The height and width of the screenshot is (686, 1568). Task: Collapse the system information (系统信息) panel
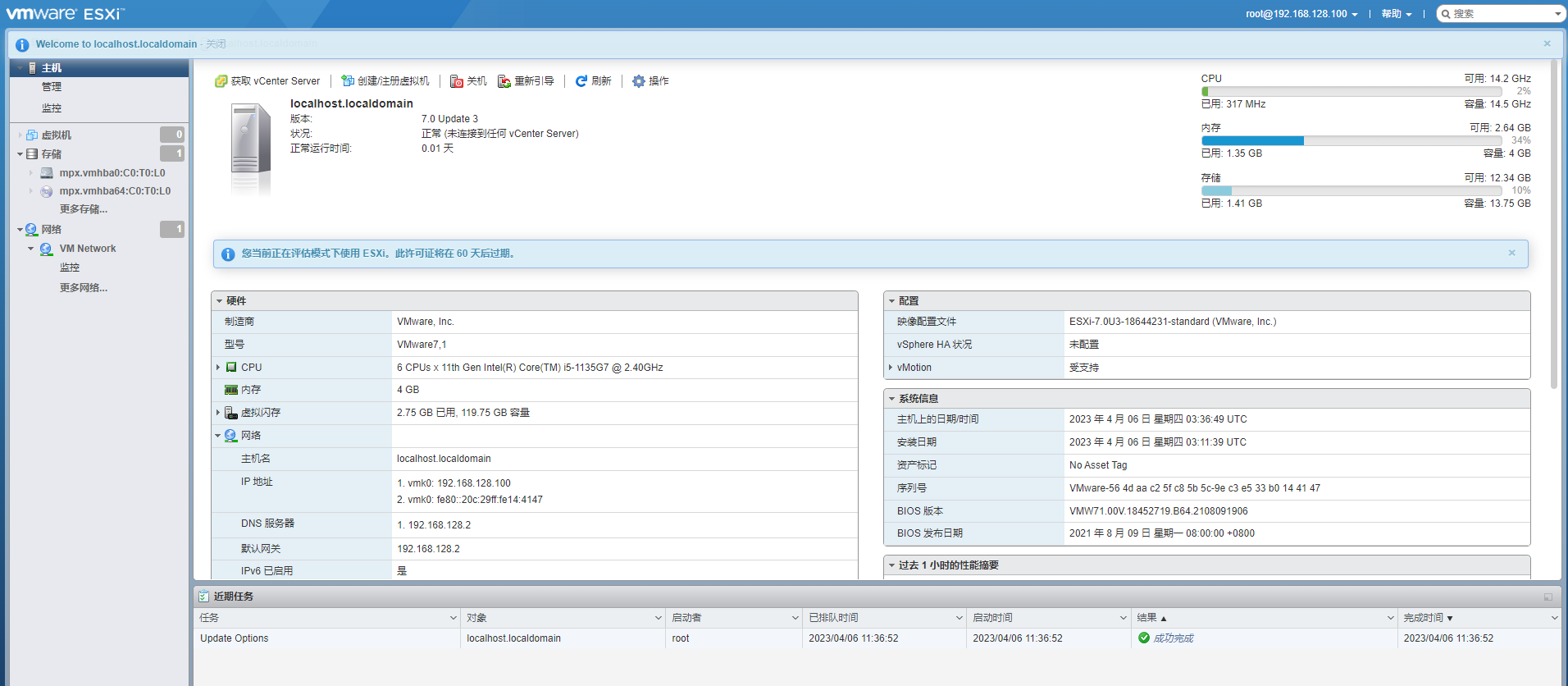[891, 399]
